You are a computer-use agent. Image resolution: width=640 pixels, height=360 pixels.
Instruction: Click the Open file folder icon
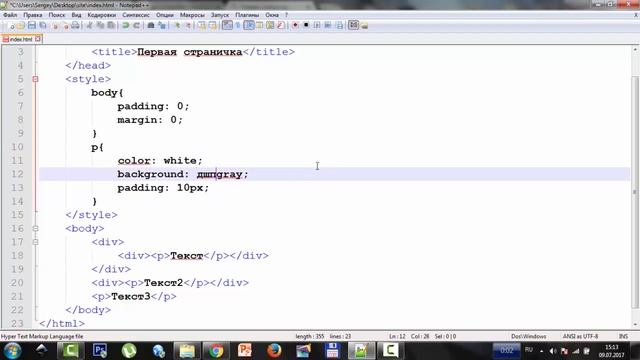point(21,25)
